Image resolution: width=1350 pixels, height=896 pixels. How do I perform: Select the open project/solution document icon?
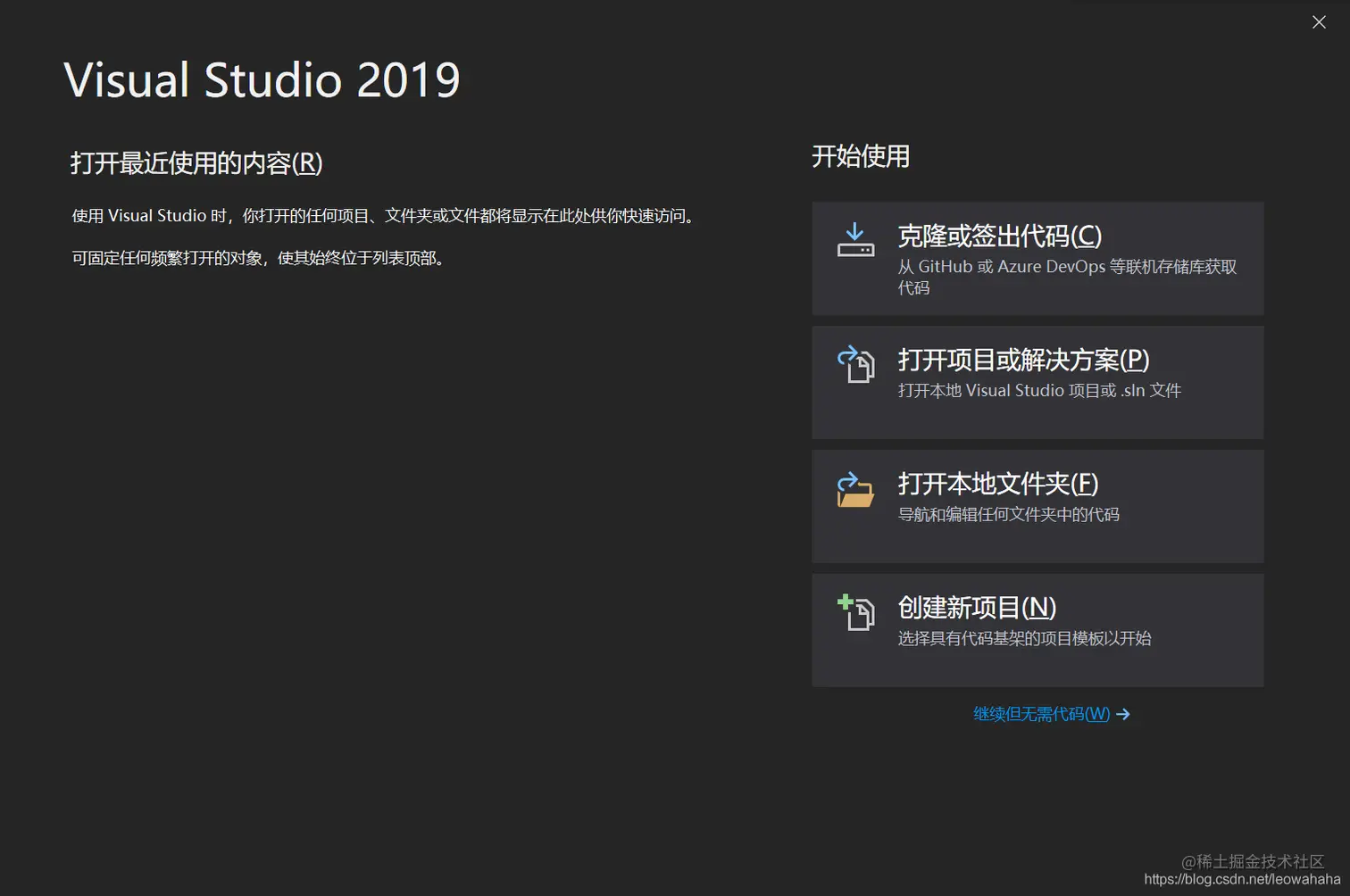coord(859,368)
